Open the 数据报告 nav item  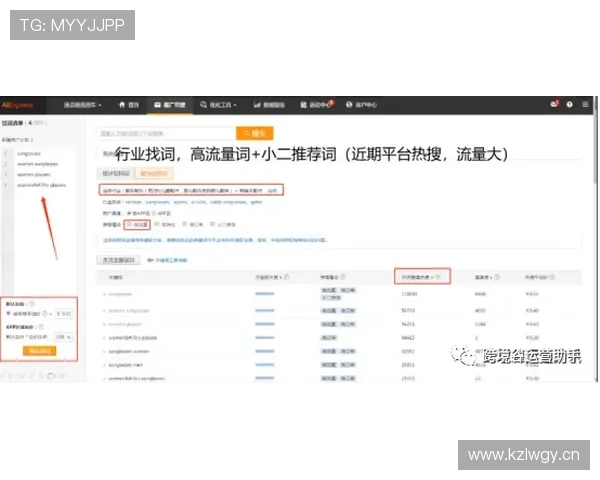[x=269, y=104]
